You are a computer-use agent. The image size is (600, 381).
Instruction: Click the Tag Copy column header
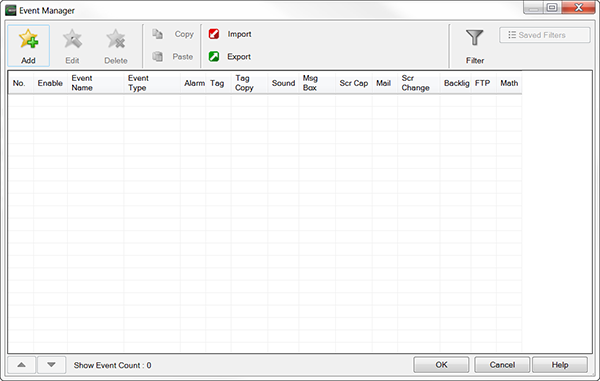coord(249,83)
